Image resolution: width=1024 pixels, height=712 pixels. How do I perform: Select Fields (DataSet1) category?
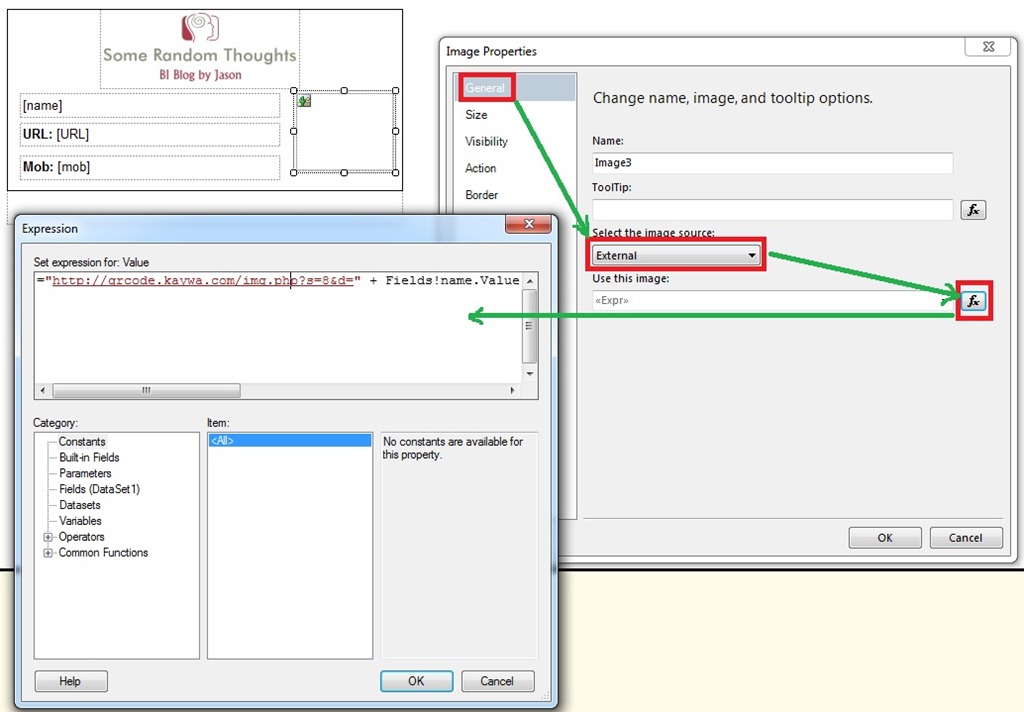[x=99, y=489]
